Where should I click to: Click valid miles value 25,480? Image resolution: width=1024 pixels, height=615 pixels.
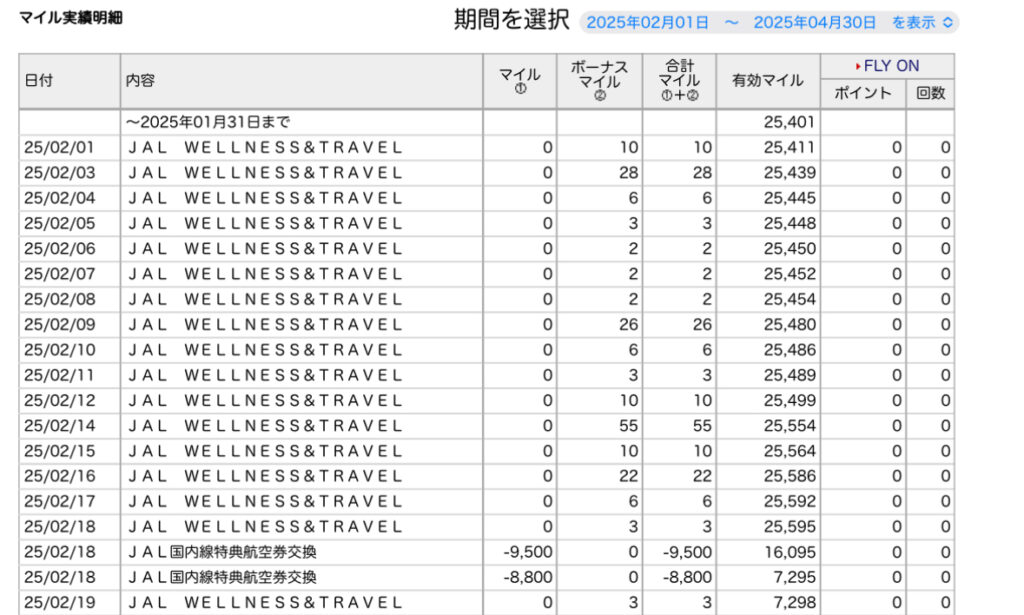tap(790, 324)
